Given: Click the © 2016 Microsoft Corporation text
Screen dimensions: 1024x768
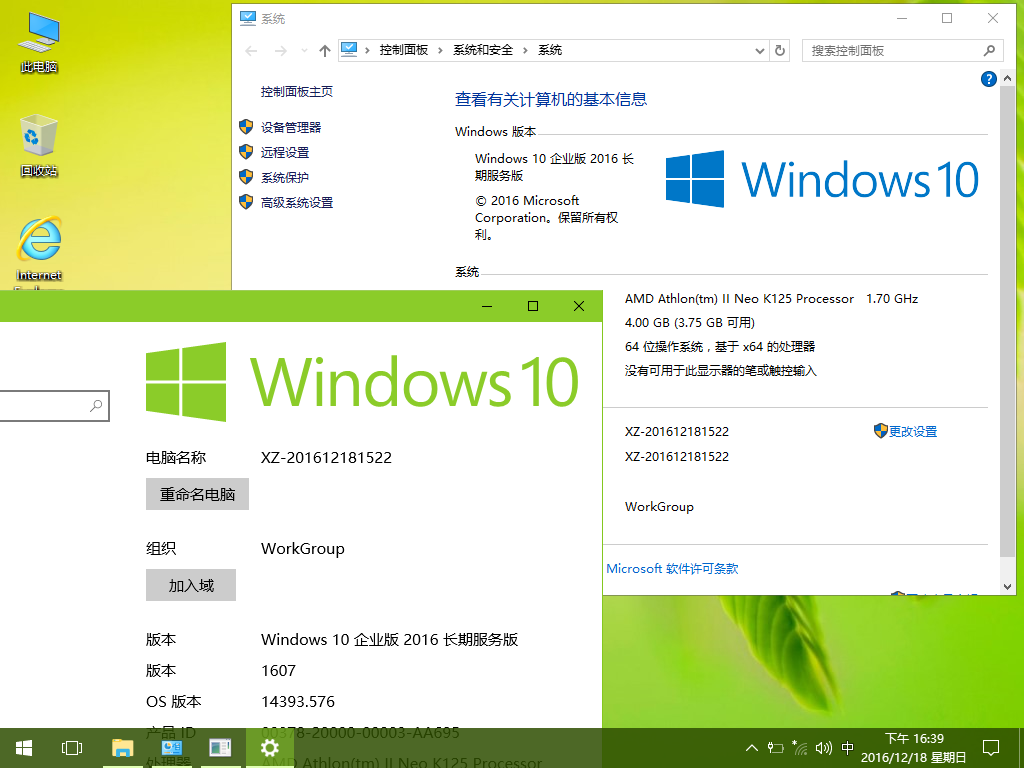Looking at the screenshot, I should click(x=547, y=217).
